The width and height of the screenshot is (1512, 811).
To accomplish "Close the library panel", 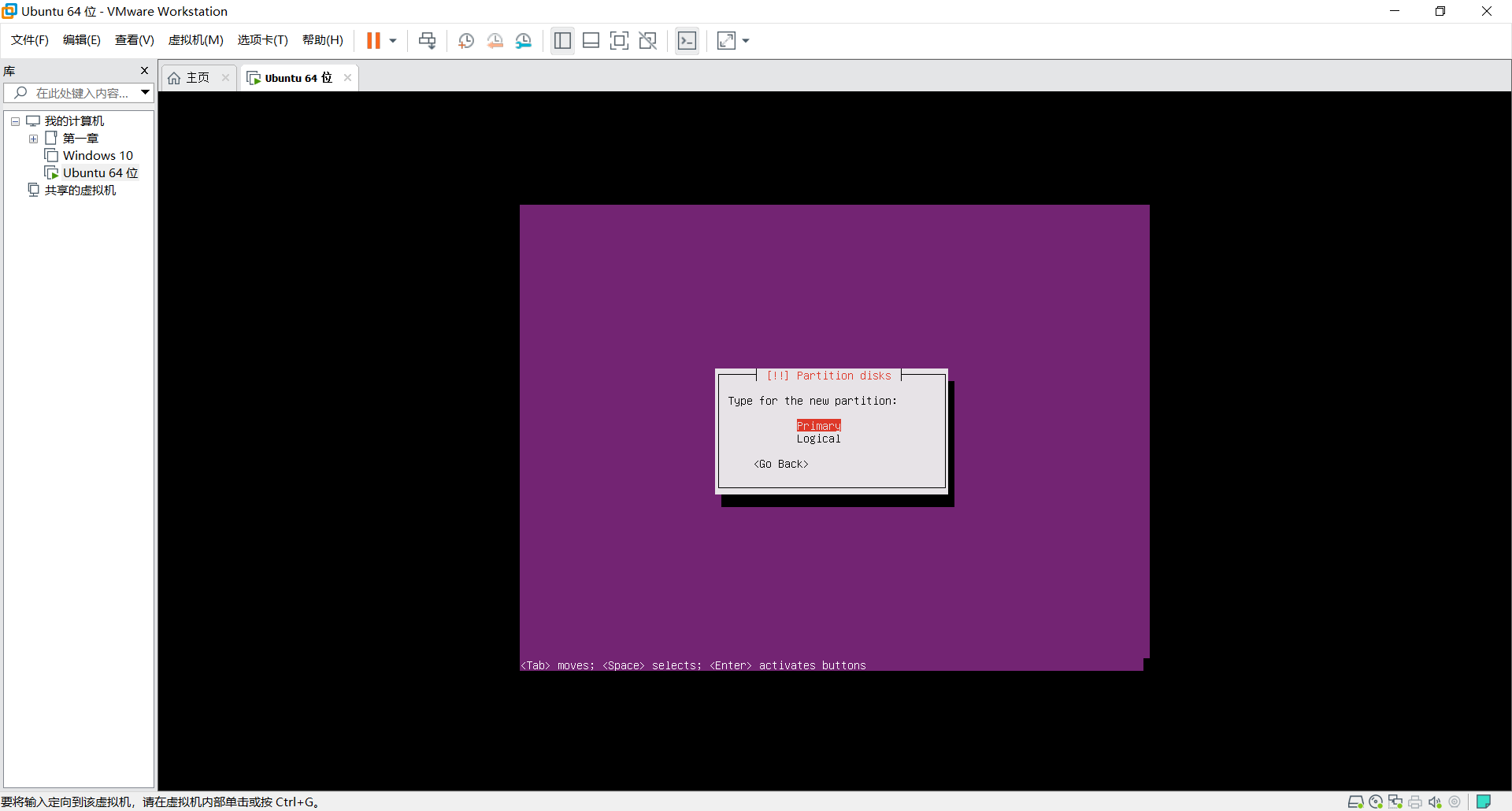I will [x=144, y=71].
